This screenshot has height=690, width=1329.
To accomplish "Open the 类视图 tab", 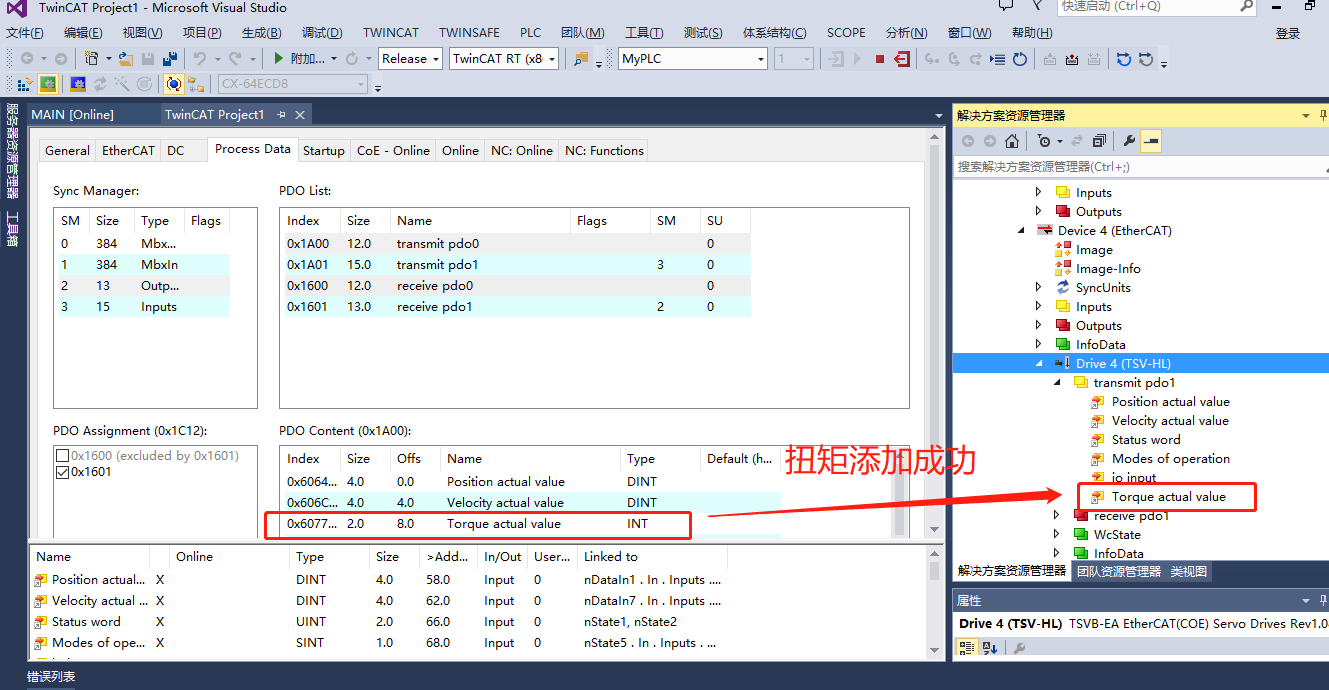I will click(1189, 571).
